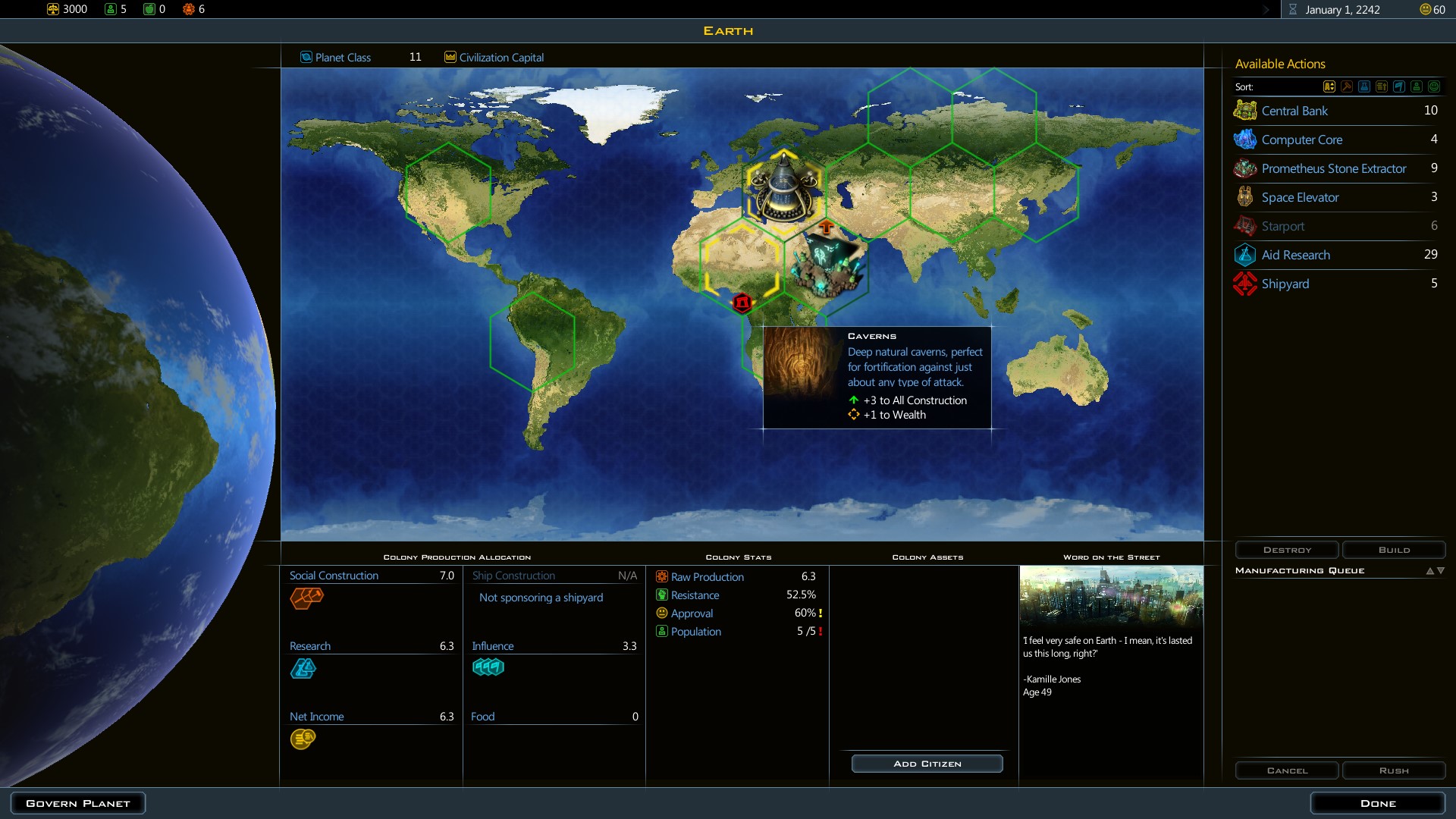
Task: Sort actions by population person icon
Action: tap(1417, 86)
